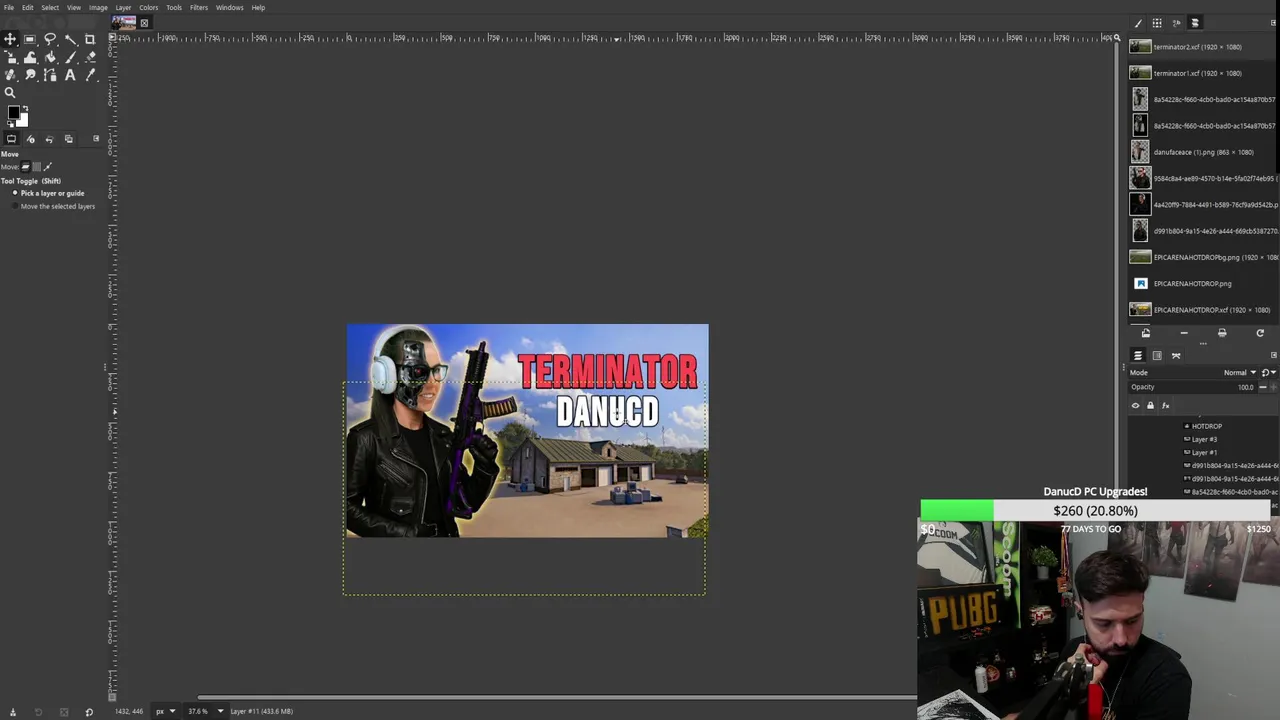
Task: Clear the entire document history
Action: 1222,333
